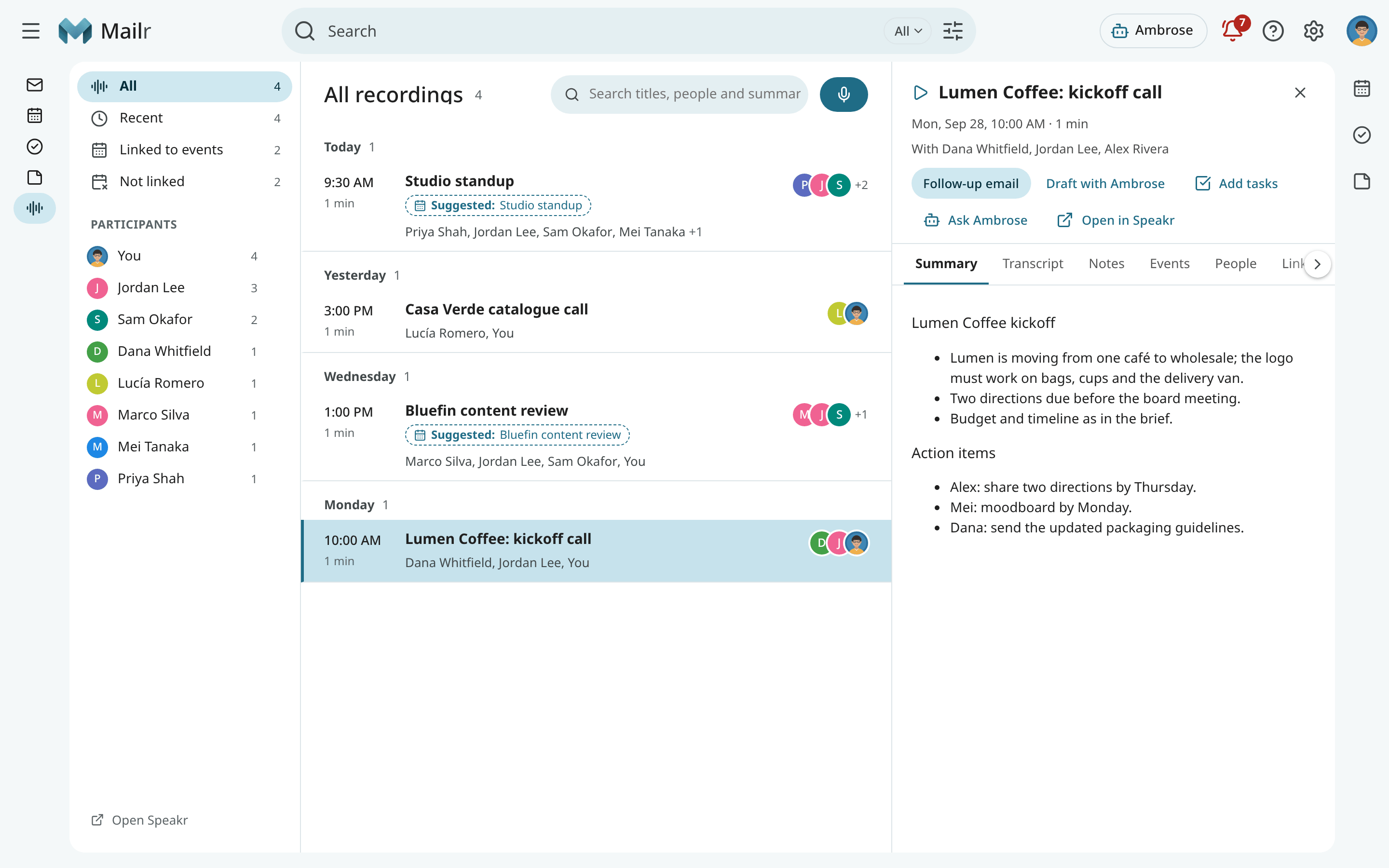Image resolution: width=1389 pixels, height=868 pixels.
Task: Play the Lumen Coffee kickoff recording
Action: click(920, 93)
